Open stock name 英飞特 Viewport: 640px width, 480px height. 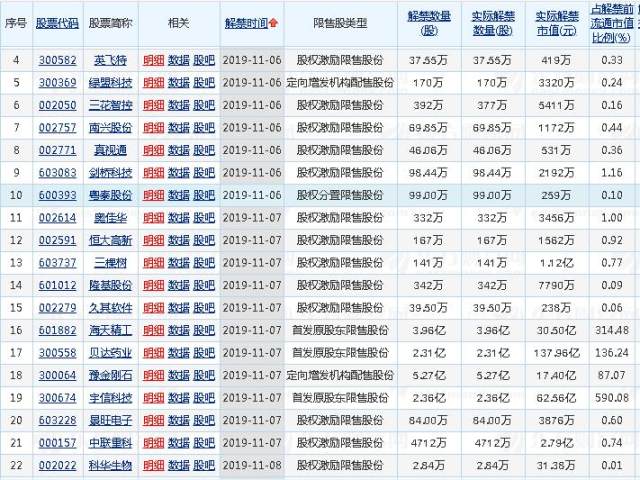tap(111, 60)
